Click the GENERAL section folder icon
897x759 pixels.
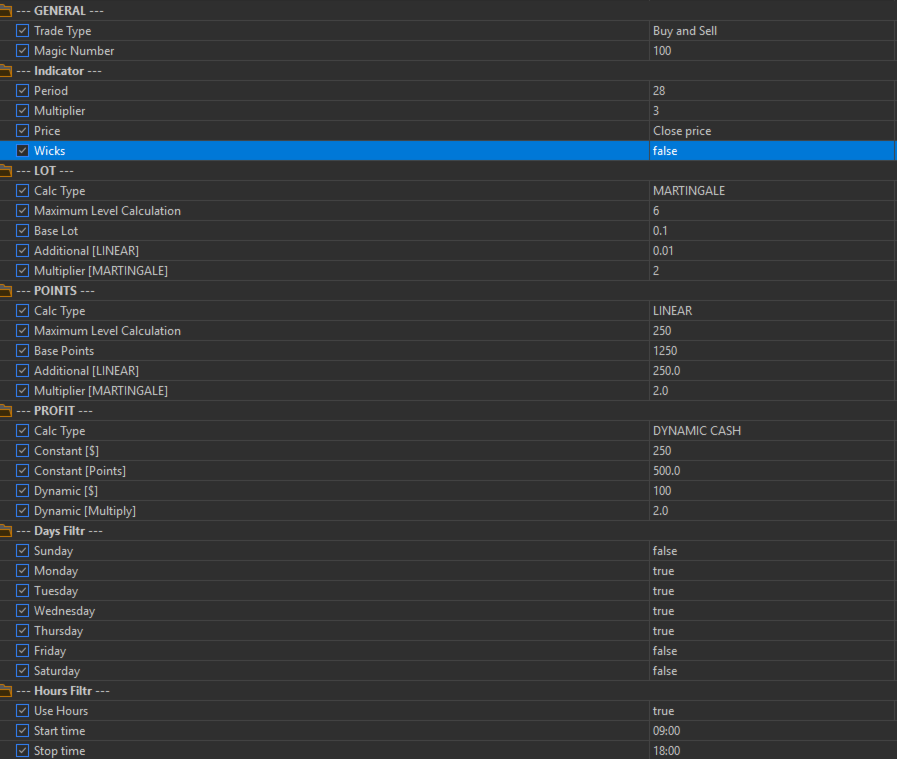tap(5, 10)
